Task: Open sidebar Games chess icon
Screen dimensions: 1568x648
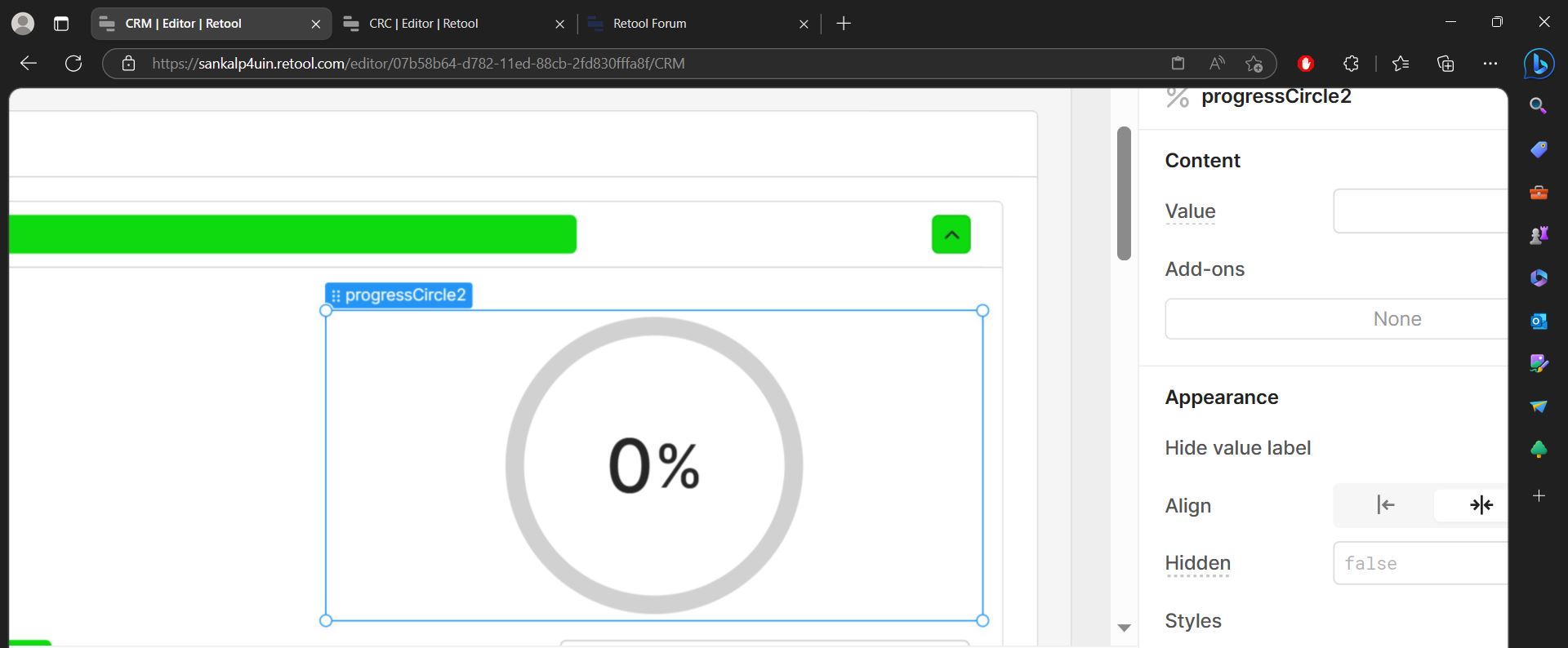Action: click(1539, 235)
